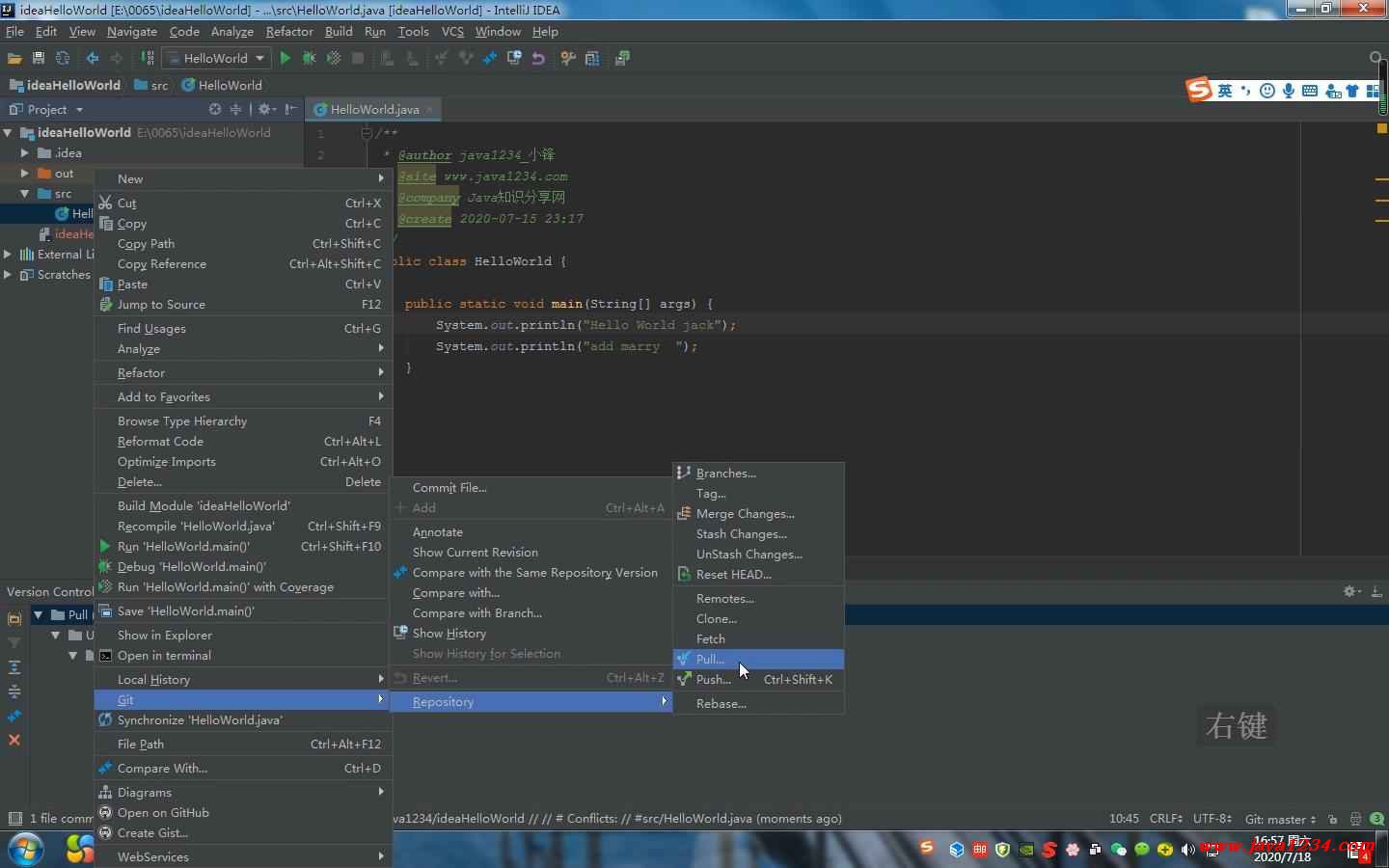Select Open on GitHub in context menu
1389x868 pixels.
pyautogui.click(x=242, y=813)
